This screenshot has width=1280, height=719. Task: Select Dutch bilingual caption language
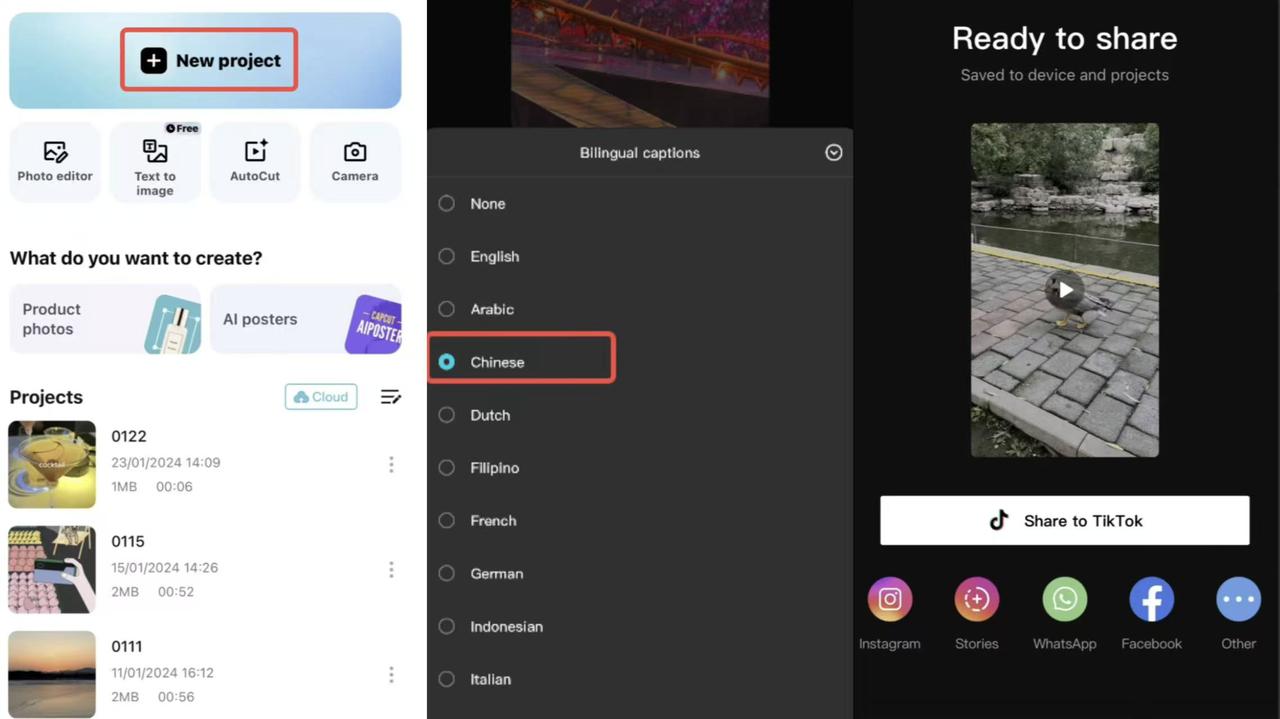point(640,415)
